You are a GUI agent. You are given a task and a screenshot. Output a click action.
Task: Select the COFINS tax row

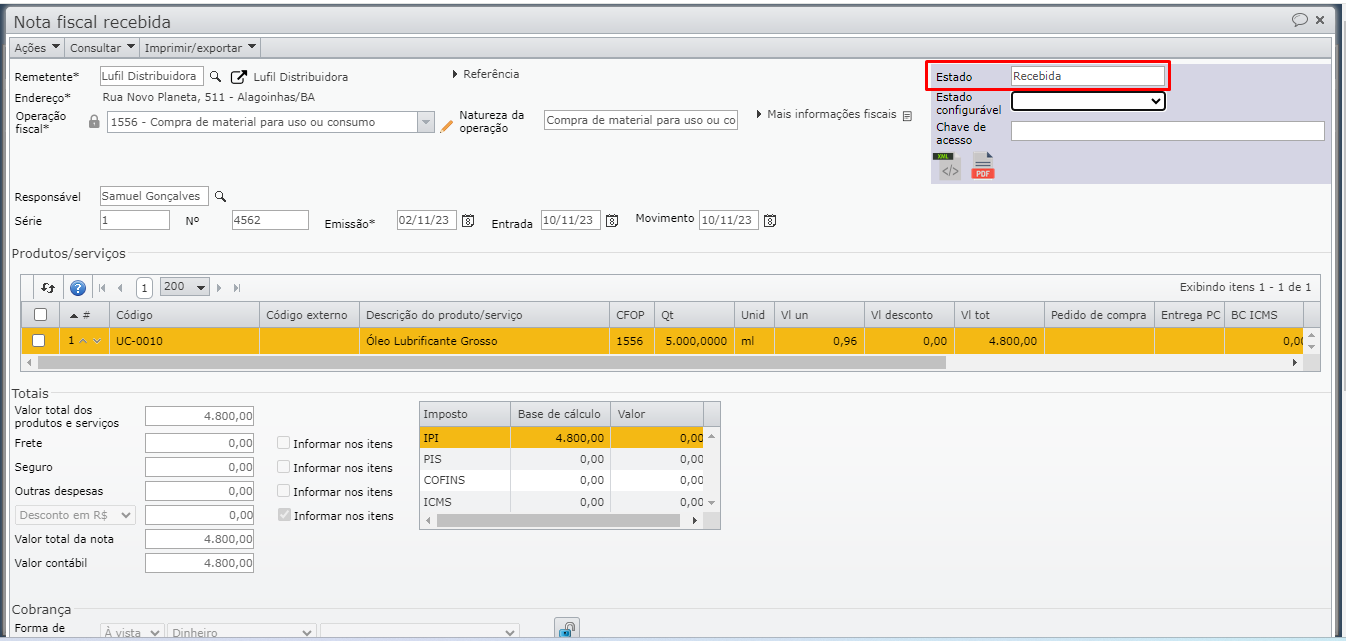[x=562, y=481]
